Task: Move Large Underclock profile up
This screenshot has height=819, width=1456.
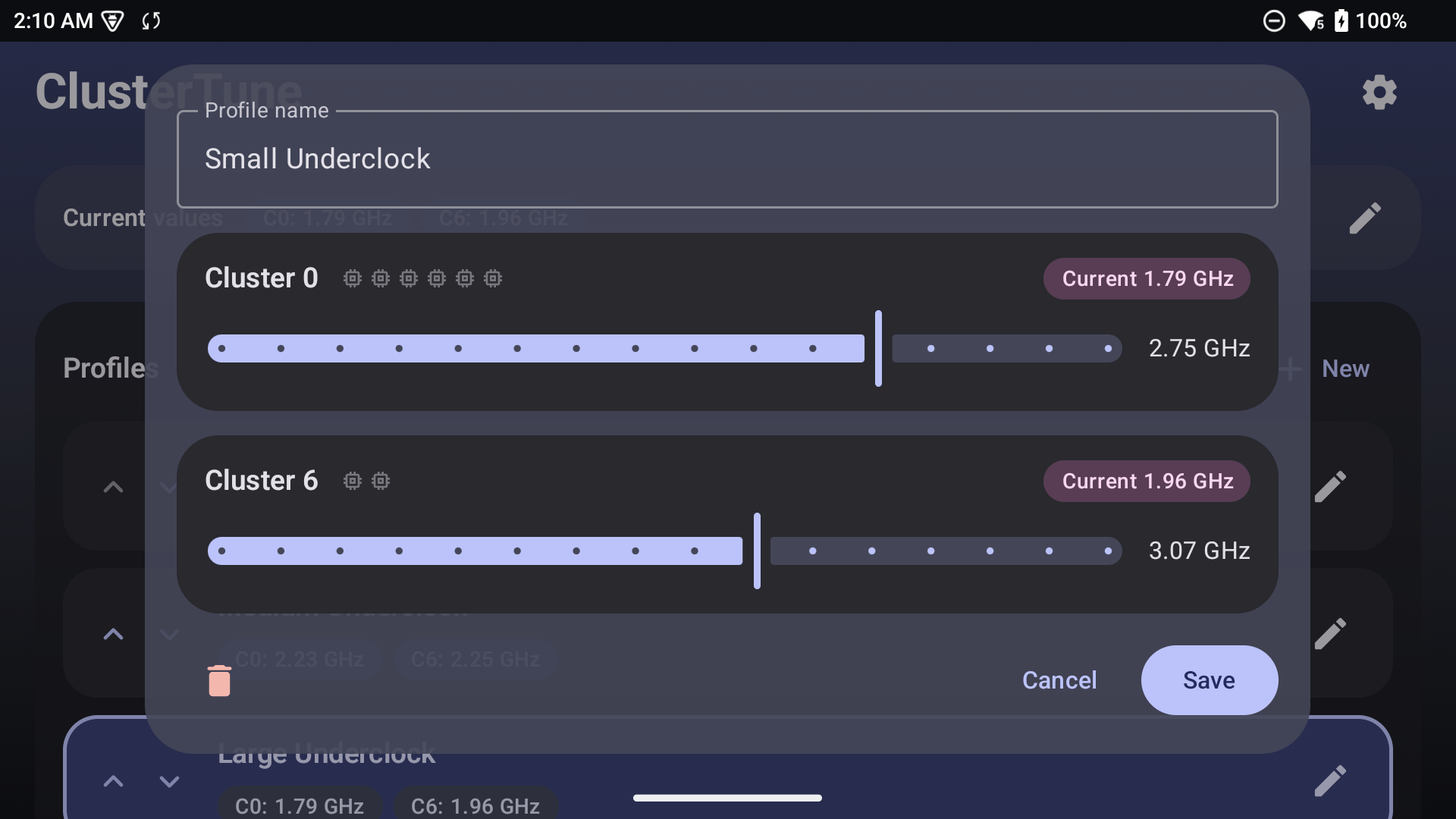Action: pos(113,781)
